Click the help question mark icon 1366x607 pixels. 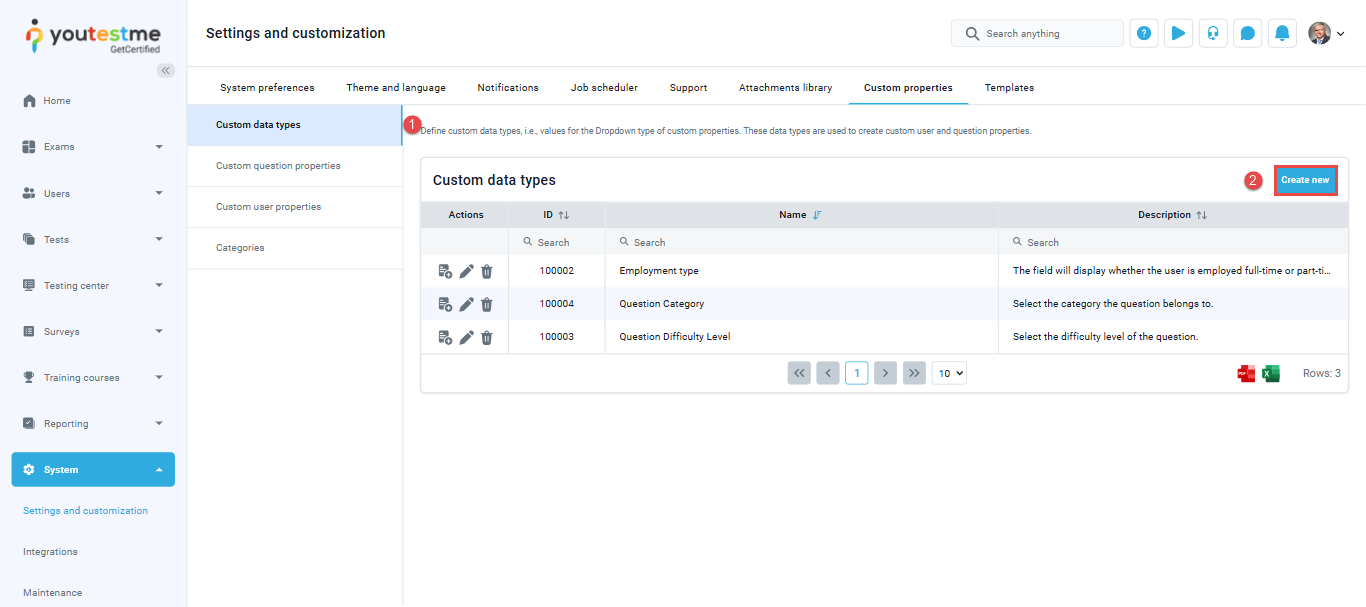tap(1144, 33)
